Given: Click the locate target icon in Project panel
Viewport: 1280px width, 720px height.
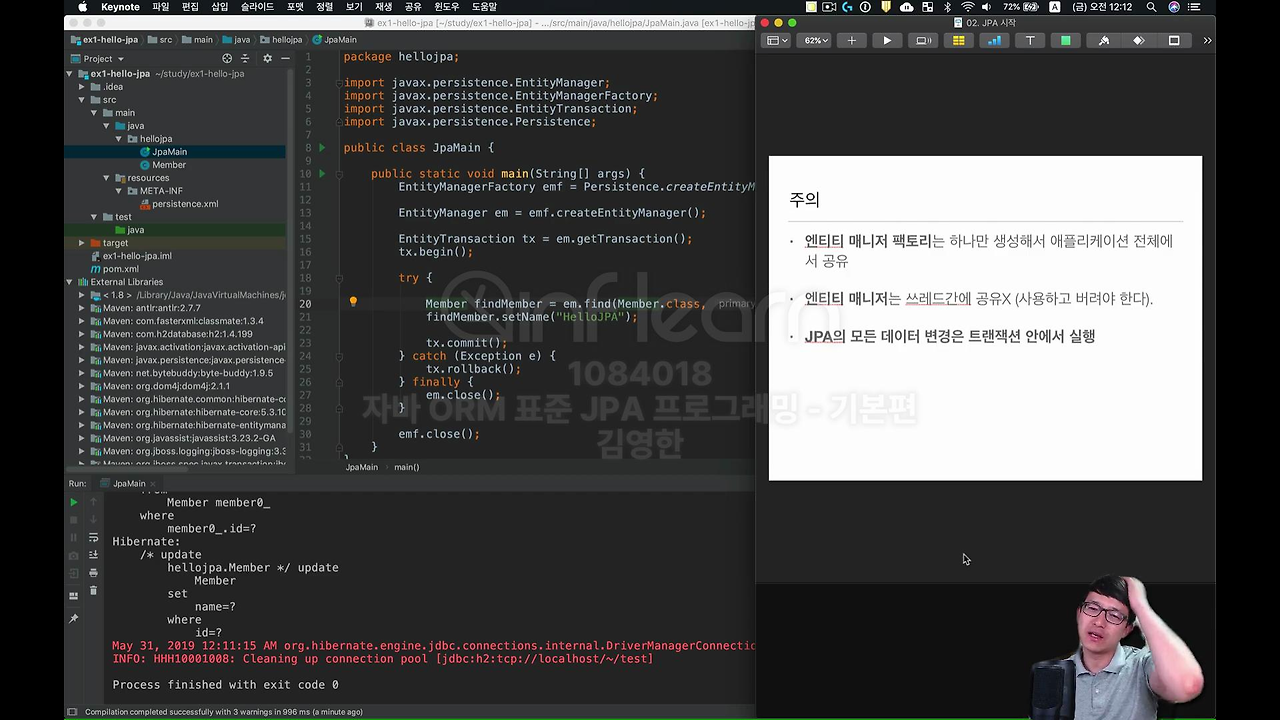Looking at the screenshot, I should pyautogui.click(x=227, y=59).
